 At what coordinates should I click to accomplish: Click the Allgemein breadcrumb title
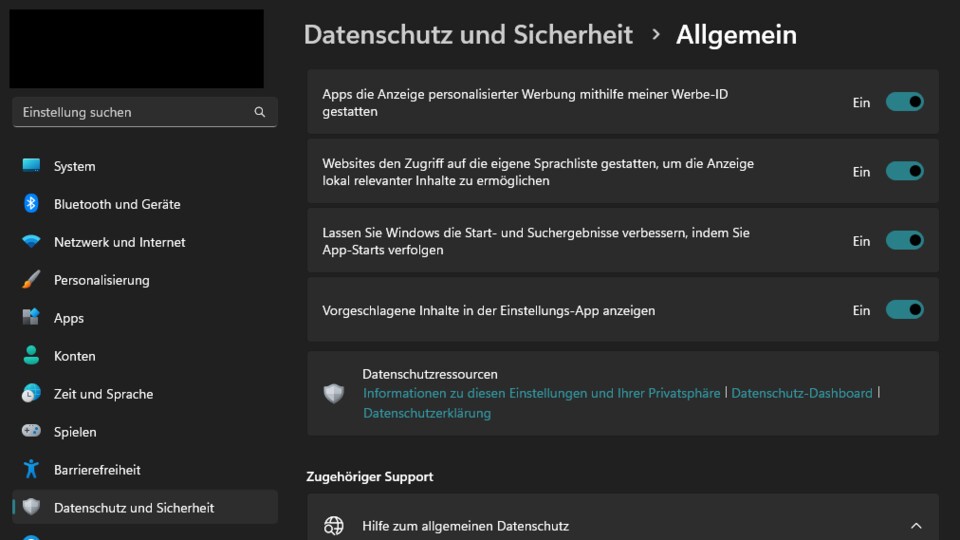(x=736, y=35)
